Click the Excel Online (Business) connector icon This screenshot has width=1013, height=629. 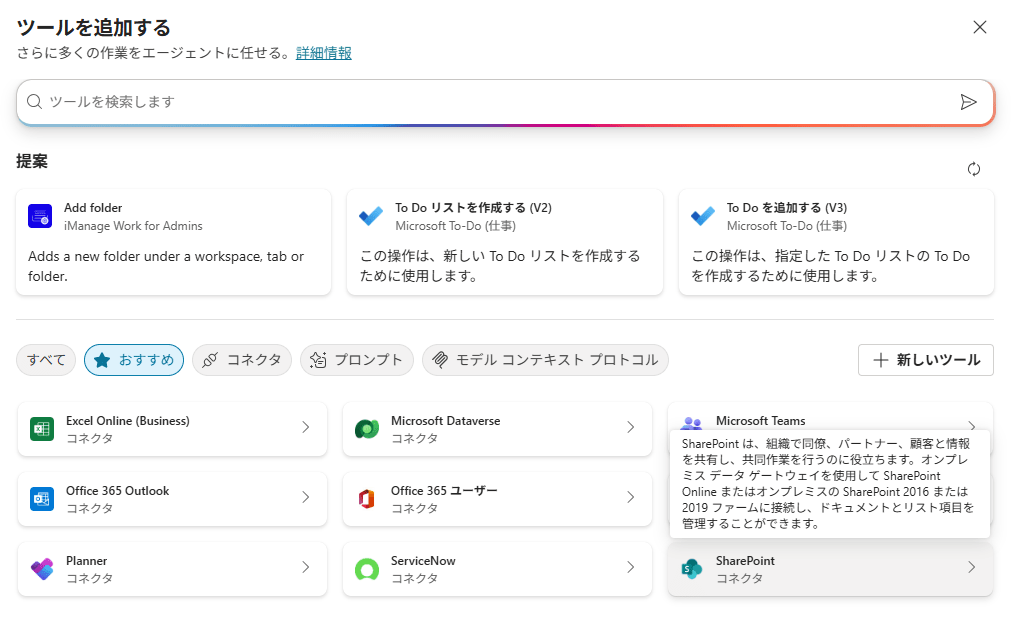tap(42, 429)
